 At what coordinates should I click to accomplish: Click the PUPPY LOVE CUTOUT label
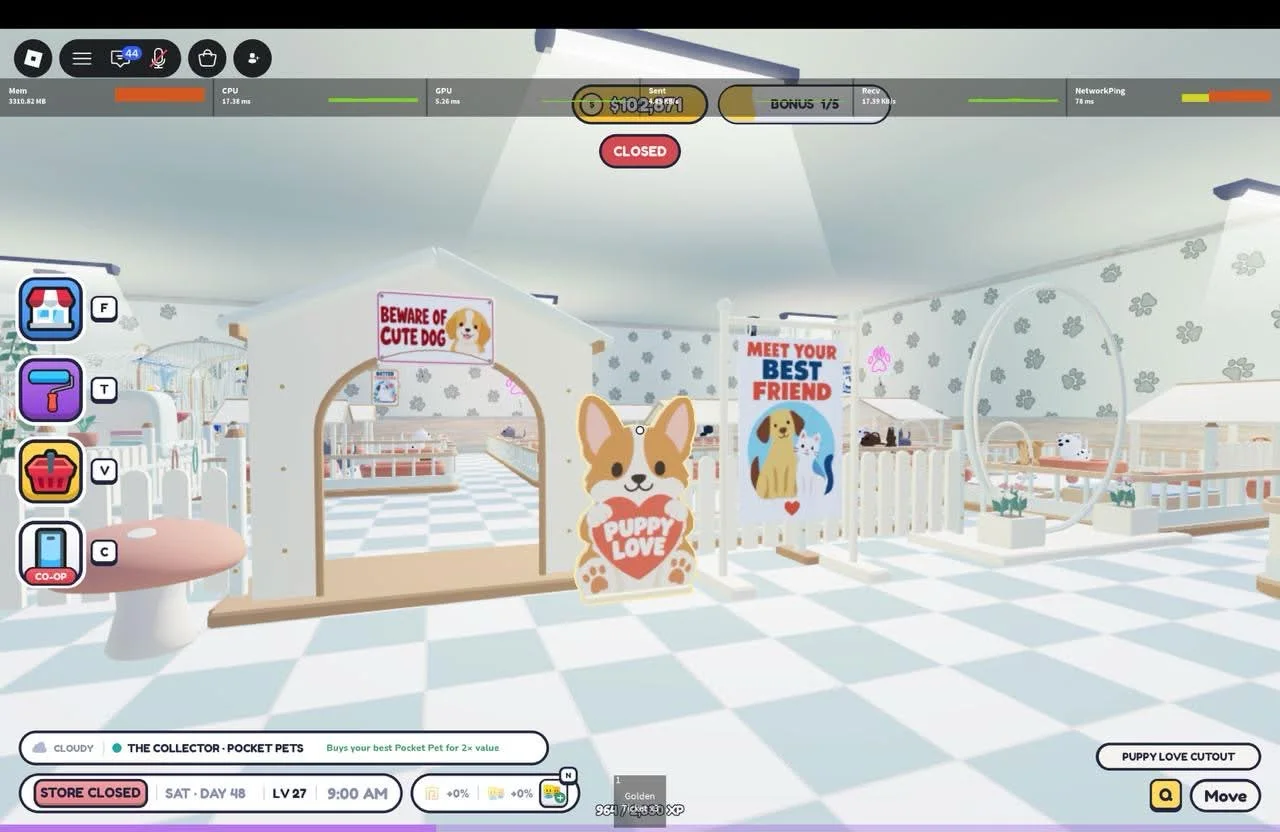(1178, 756)
